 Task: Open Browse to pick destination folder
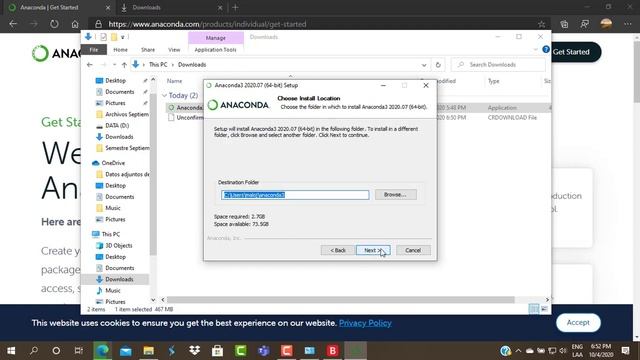click(396, 195)
